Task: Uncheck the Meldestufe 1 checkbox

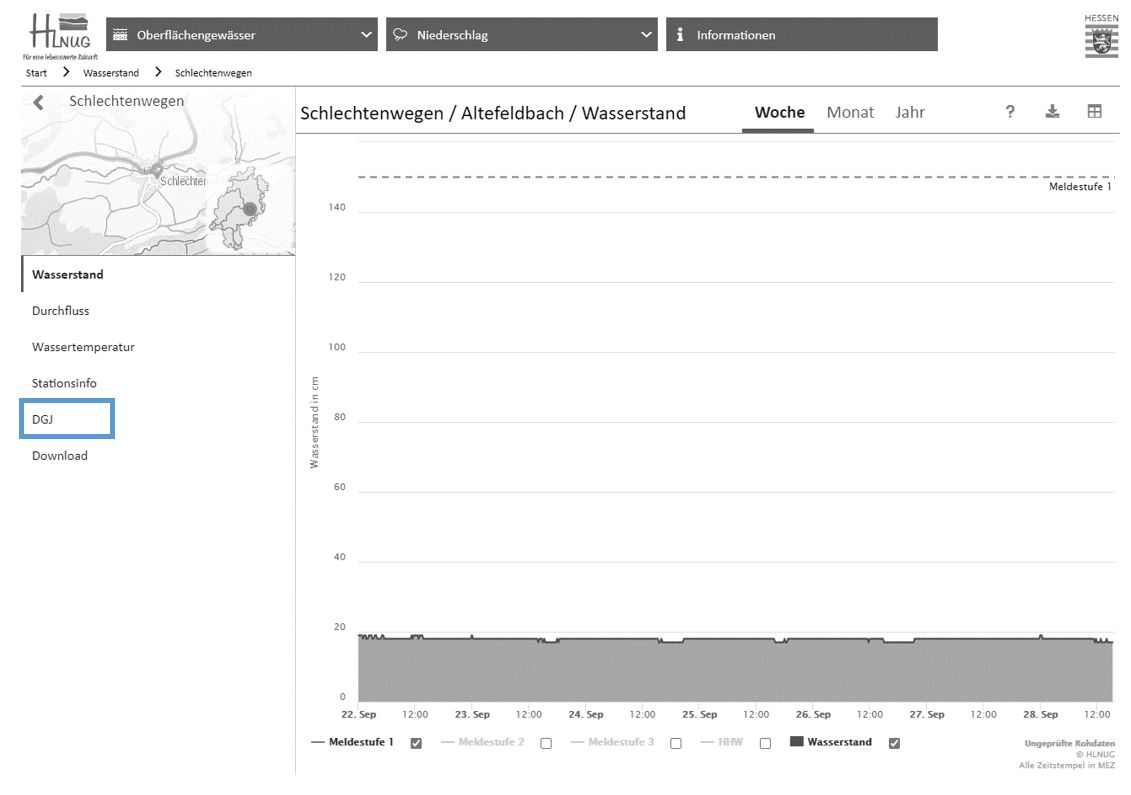Action: 416,743
